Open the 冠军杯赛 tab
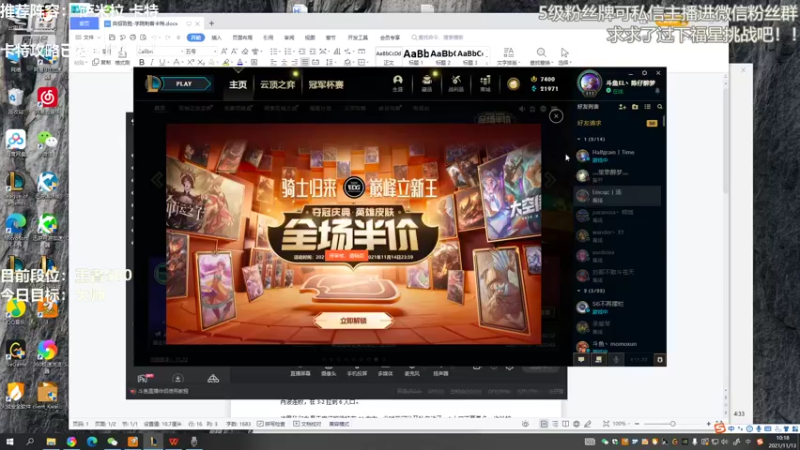The width and height of the screenshot is (800, 450). 326,84
